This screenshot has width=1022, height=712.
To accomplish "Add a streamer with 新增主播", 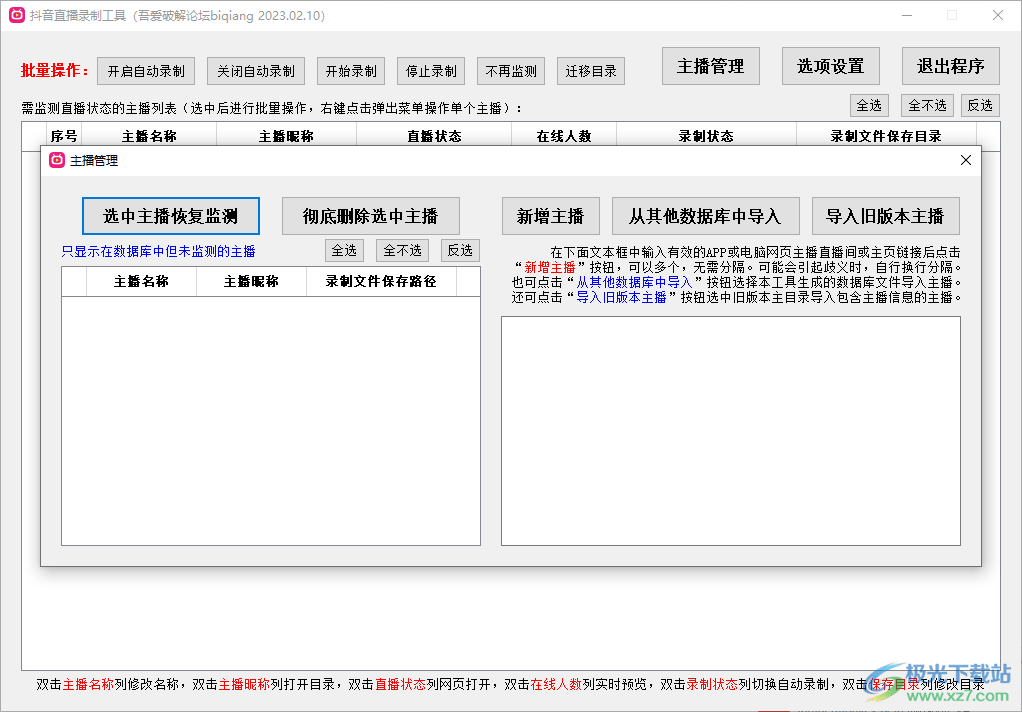I will (x=550, y=215).
